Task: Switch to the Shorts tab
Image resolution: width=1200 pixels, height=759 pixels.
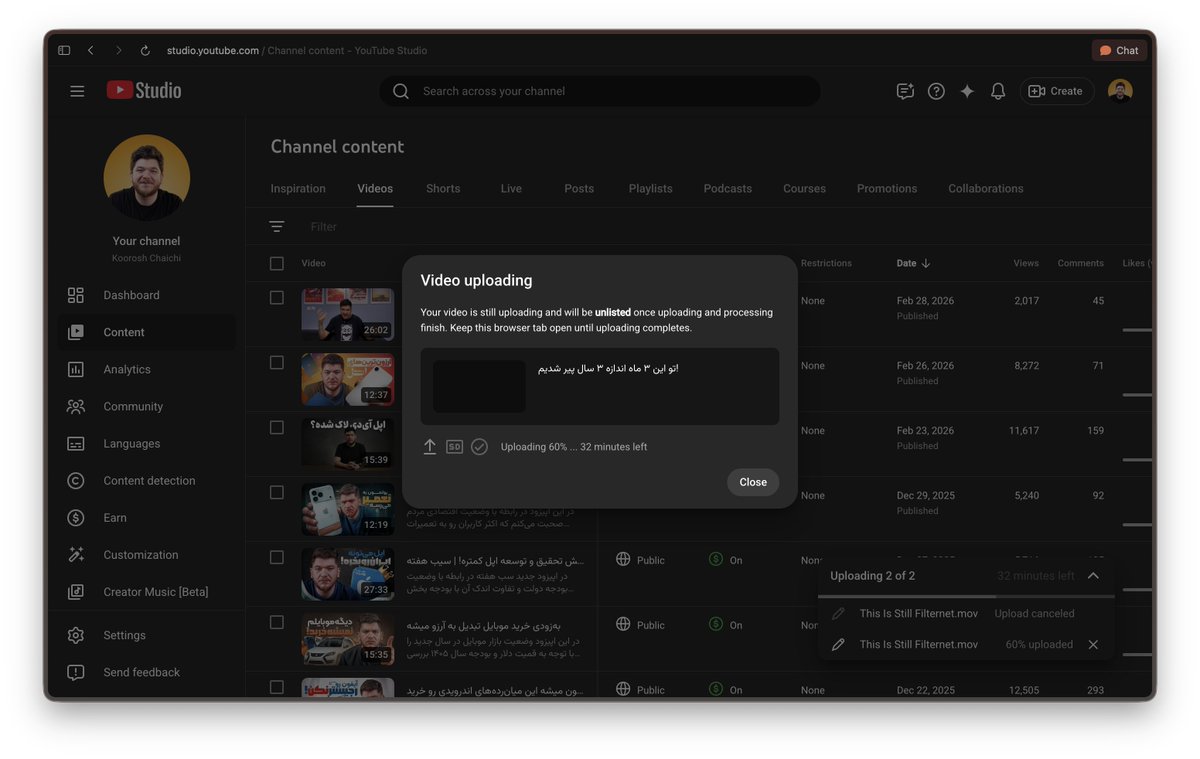Action: tap(443, 189)
